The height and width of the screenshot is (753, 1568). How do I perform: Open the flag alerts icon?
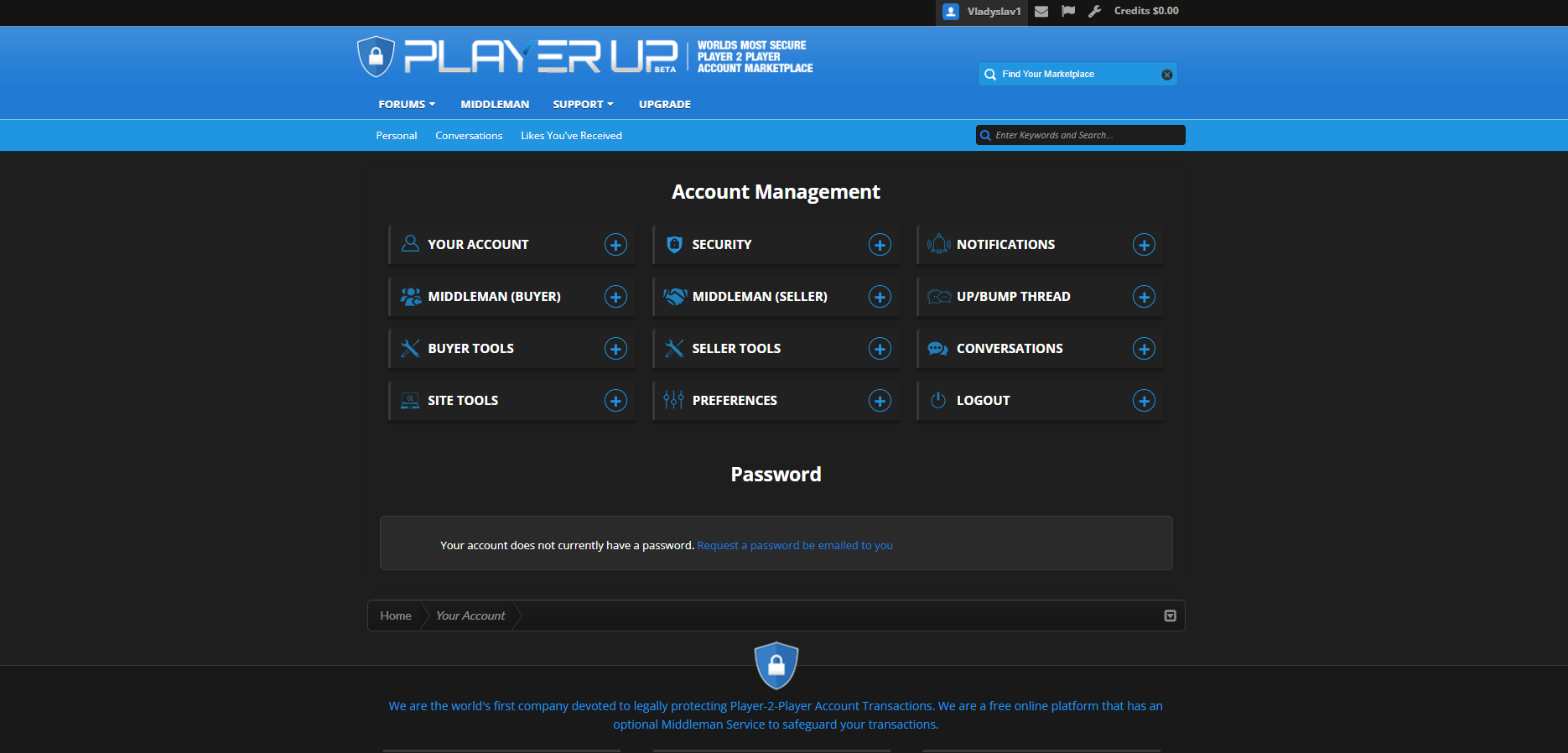point(1068,12)
